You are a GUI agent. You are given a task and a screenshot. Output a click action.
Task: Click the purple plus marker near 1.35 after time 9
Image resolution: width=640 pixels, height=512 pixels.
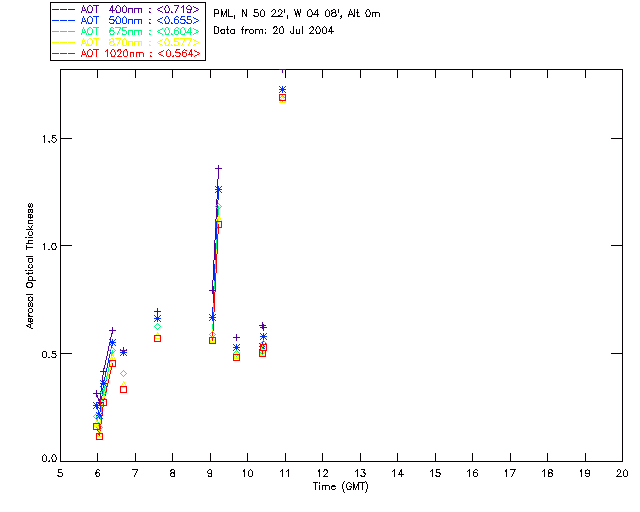click(218, 168)
